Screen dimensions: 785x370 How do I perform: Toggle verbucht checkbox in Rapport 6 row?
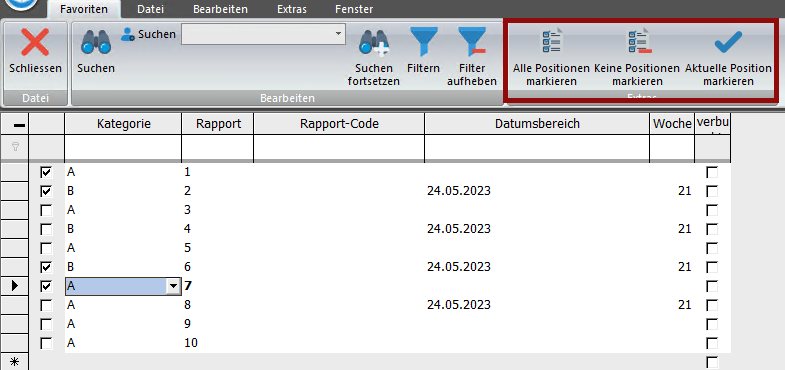click(712, 267)
